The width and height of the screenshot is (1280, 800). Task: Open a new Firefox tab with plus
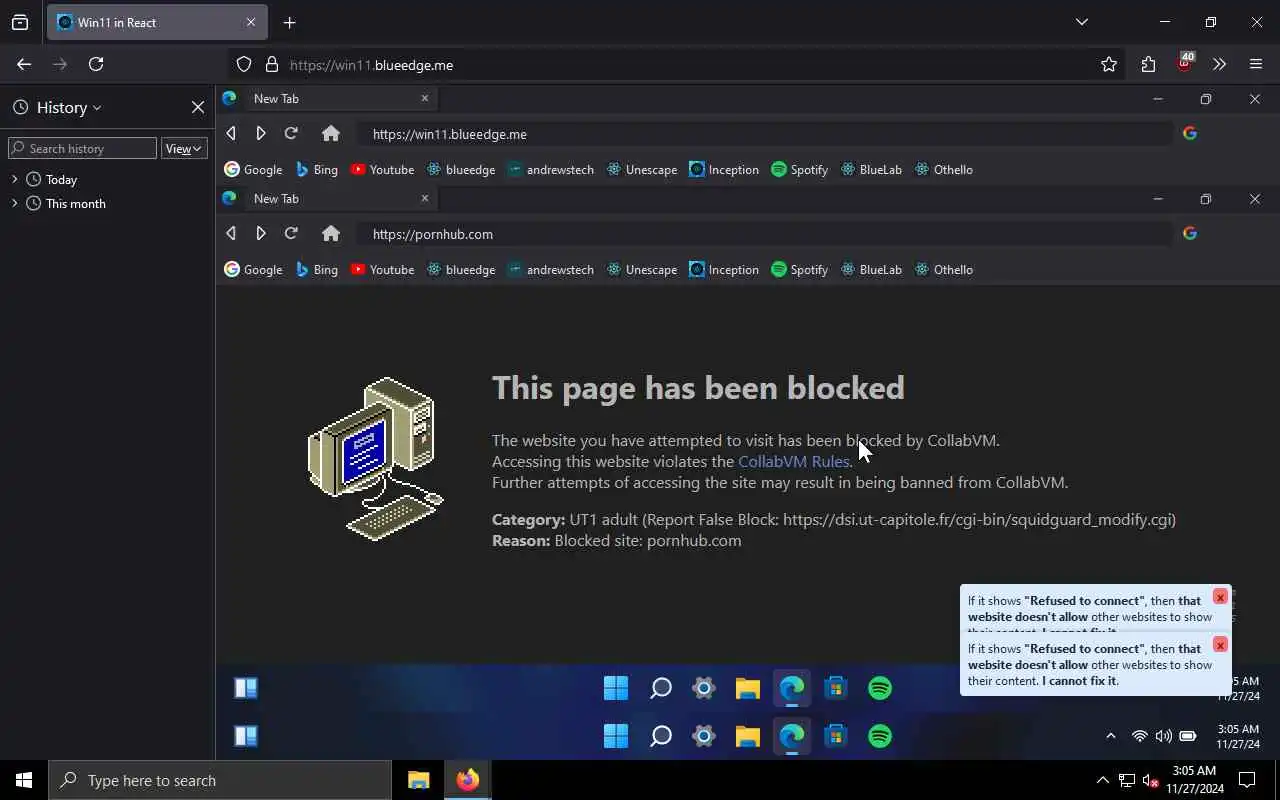click(289, 22)
